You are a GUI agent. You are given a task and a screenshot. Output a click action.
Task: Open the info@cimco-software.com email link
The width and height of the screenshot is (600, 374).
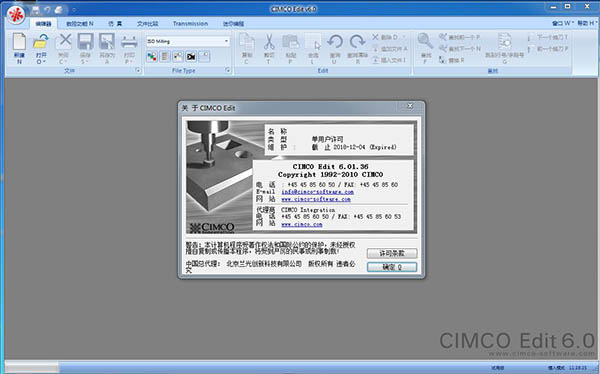317,192
